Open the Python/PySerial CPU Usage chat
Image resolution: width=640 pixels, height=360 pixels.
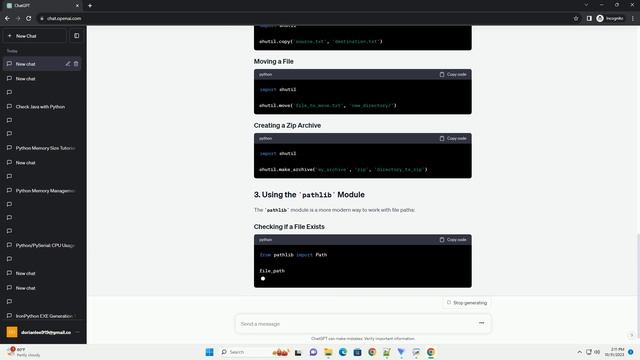tap(42, 245)
